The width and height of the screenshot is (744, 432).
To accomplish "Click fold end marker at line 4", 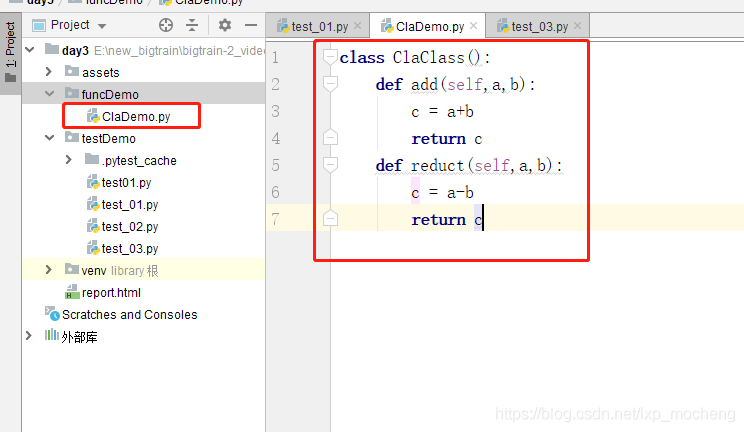I will (330, 138).
